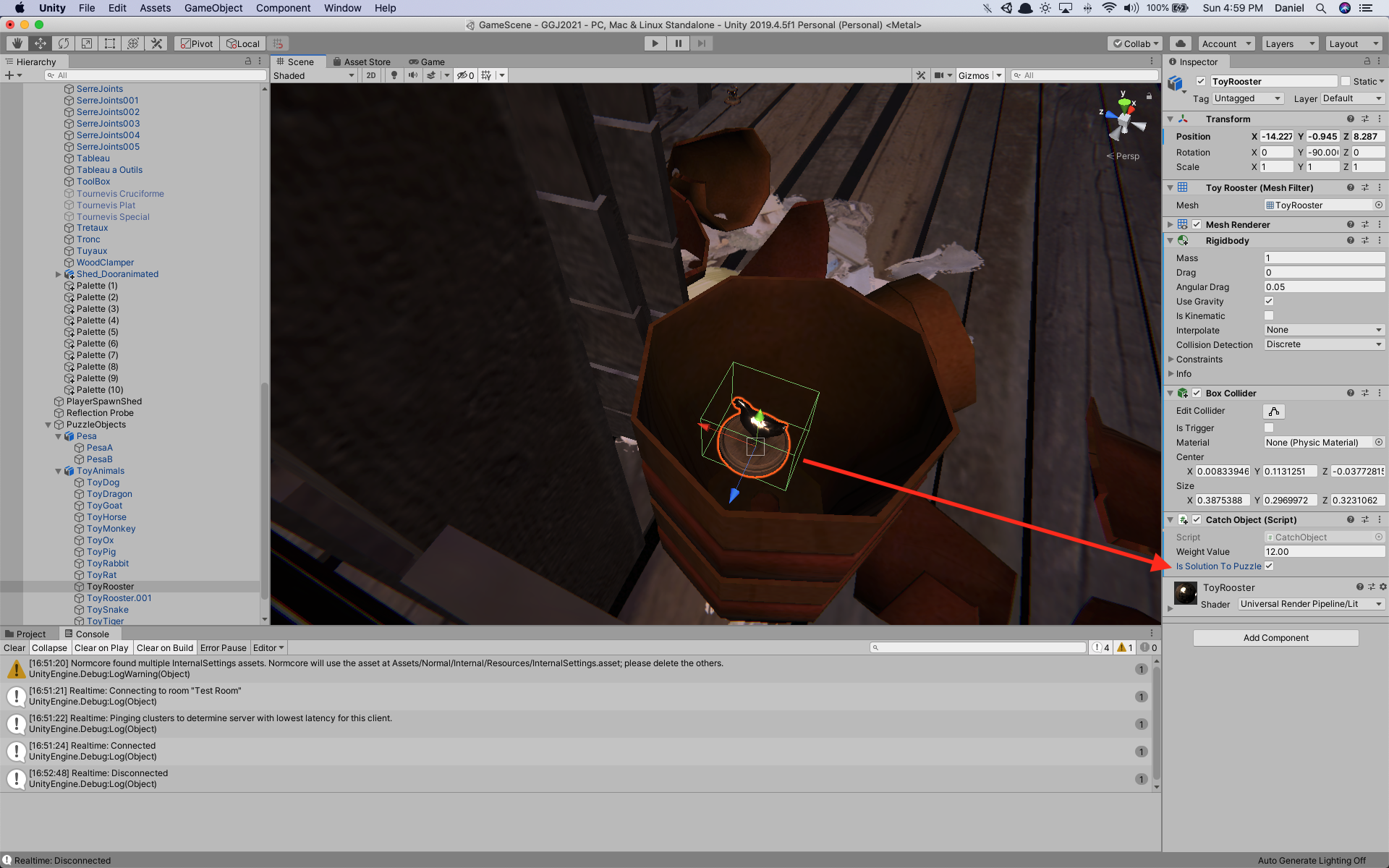Click the Pause button
The width and height of the screenshot is (1389, 868).
678,43
